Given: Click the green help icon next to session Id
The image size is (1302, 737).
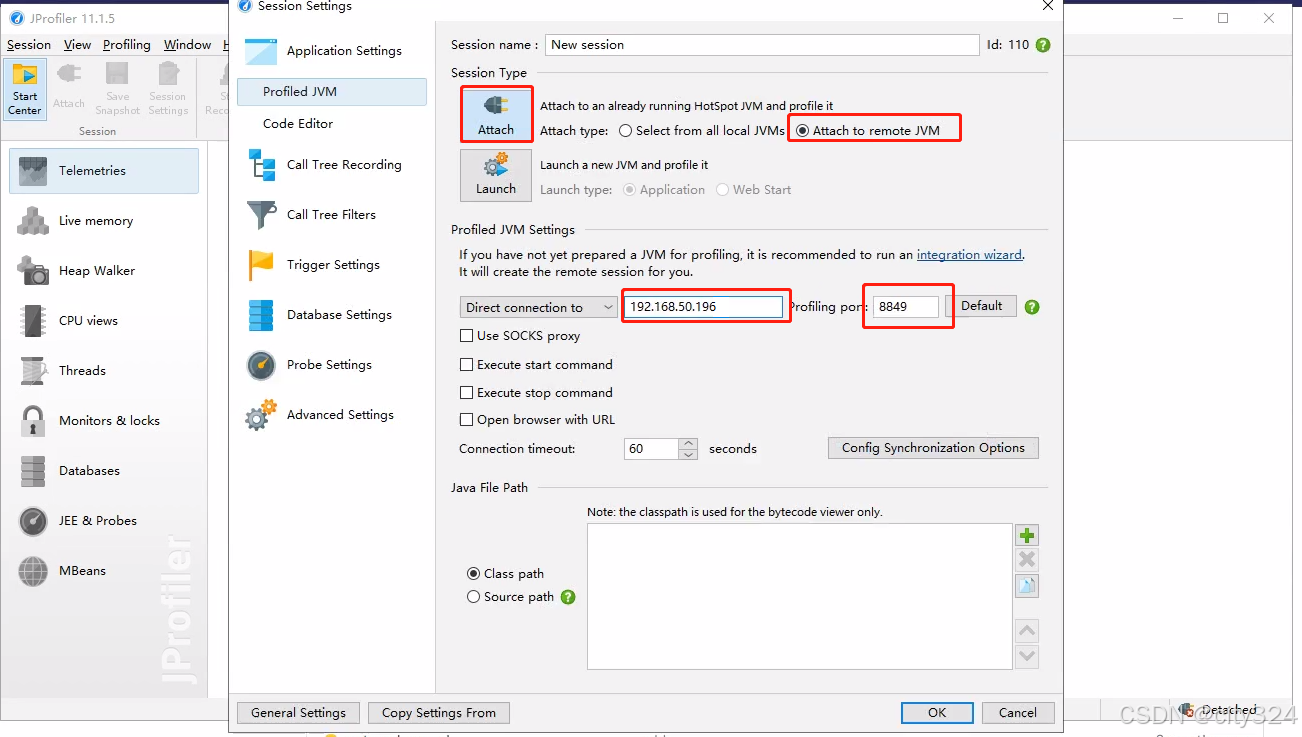Looking at the screenshot, I should [1043, 45].
